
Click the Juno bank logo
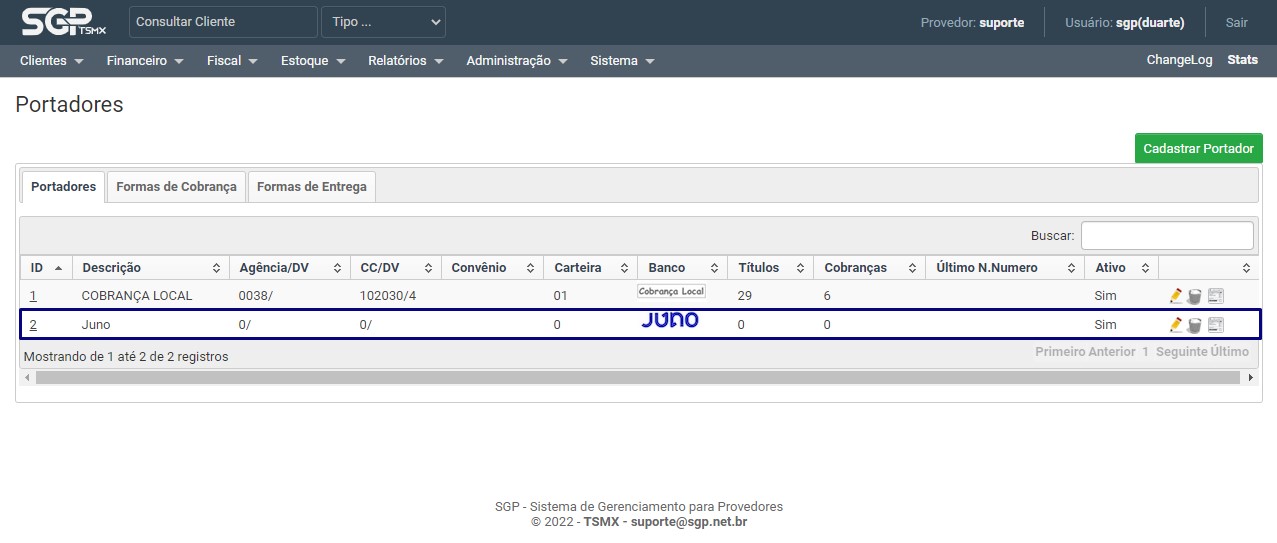pyautogui.click(x=670, y=320)
